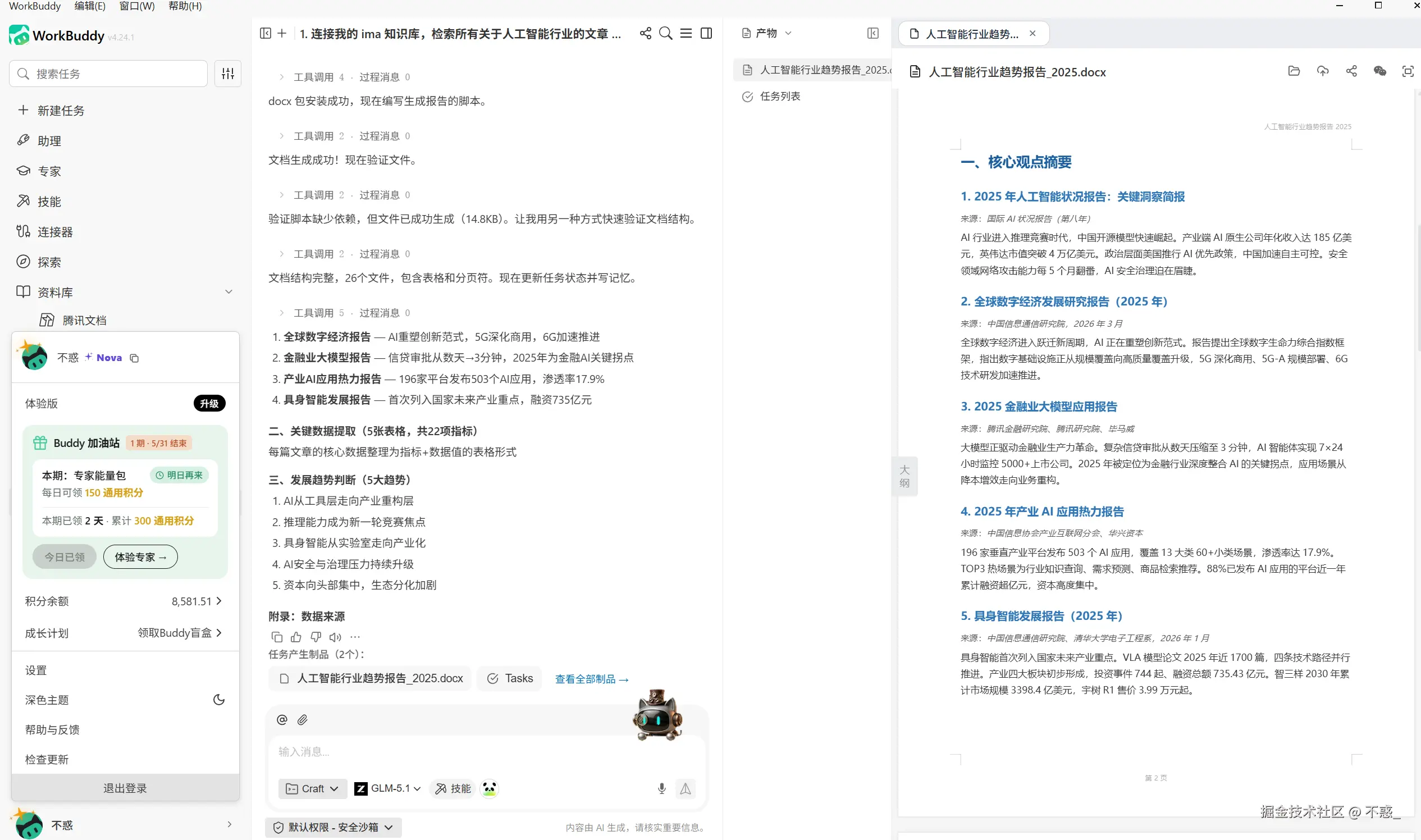
Task: Close the 人工智能行业趋势 document tab
Action: (1032, 33)
